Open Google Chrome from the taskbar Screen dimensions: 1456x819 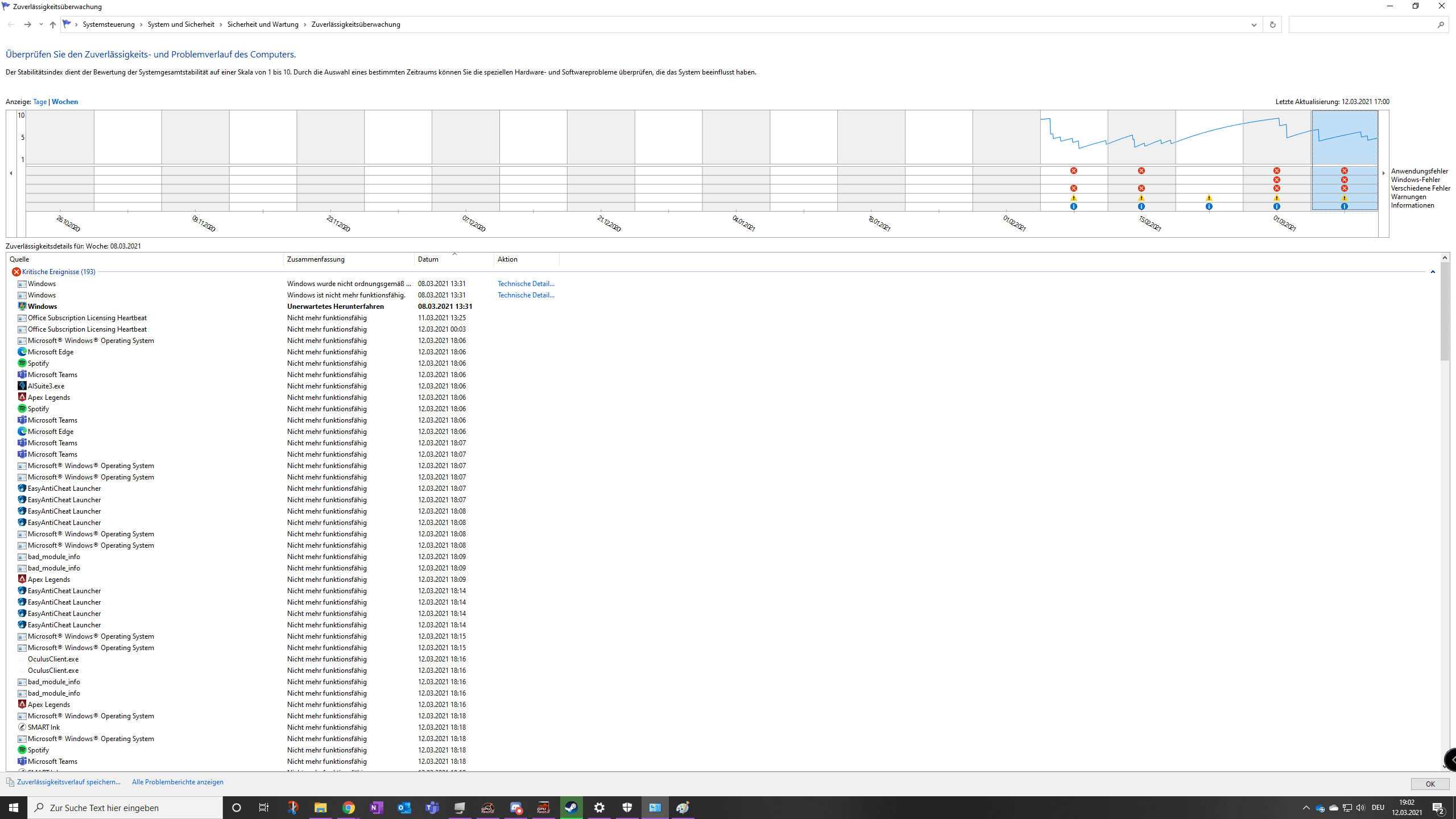348,808
